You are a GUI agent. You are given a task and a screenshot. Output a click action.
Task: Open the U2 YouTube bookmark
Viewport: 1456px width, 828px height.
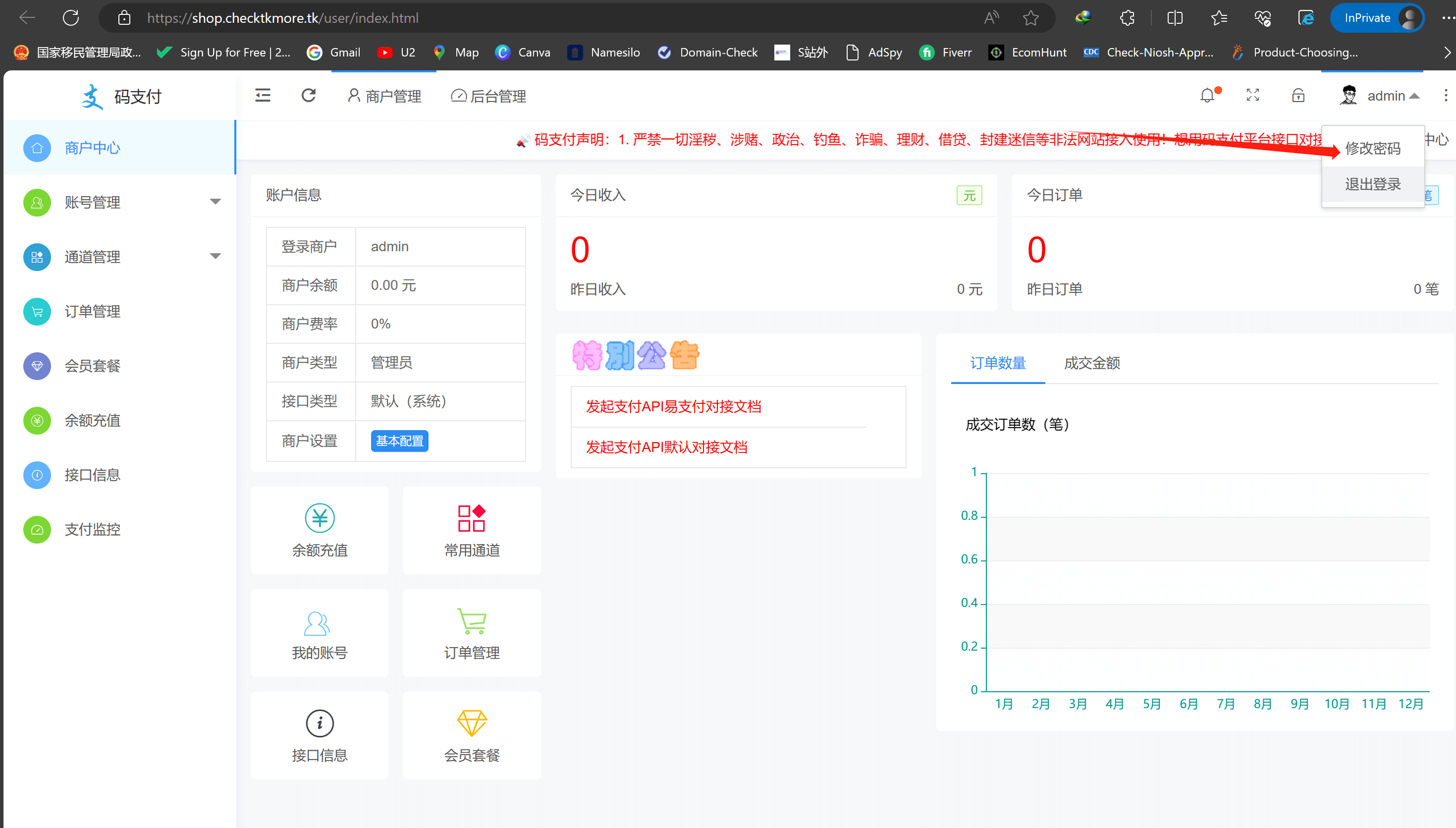396,53
